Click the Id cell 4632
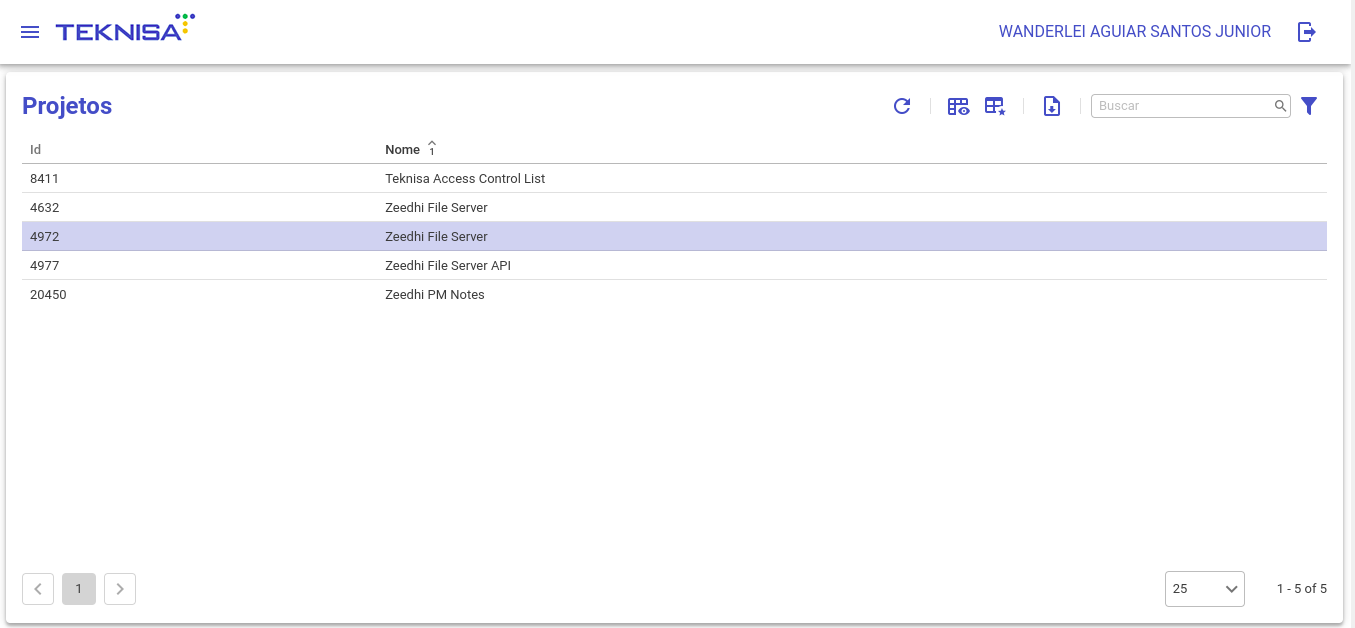The width and height of the screenshot is (1355, 628). [x=44, y=208]
